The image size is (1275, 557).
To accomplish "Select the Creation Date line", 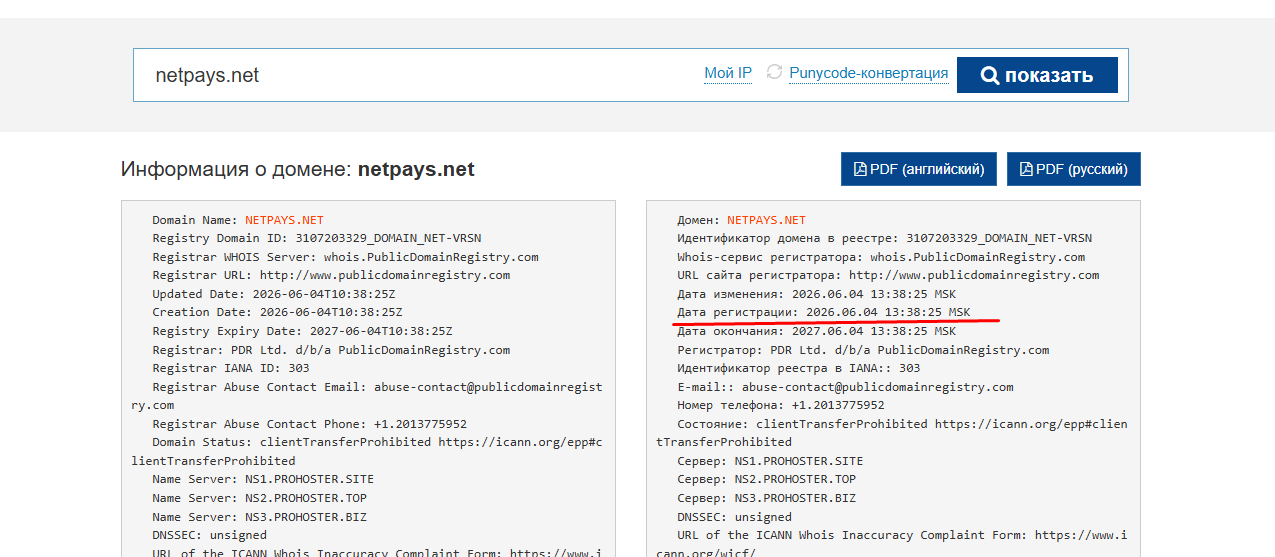I will click(277, 312).
